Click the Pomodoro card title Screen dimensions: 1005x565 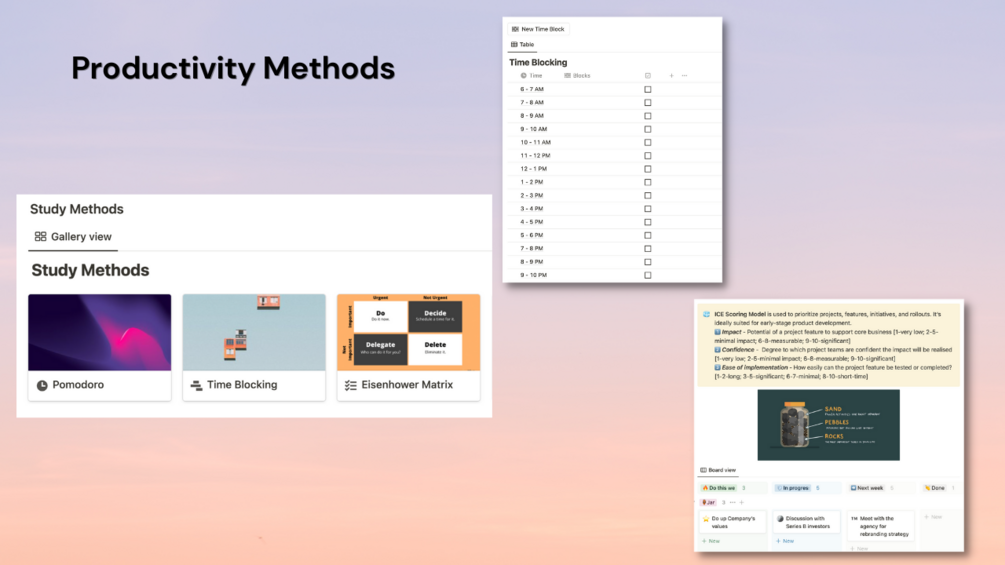[78, 385]
